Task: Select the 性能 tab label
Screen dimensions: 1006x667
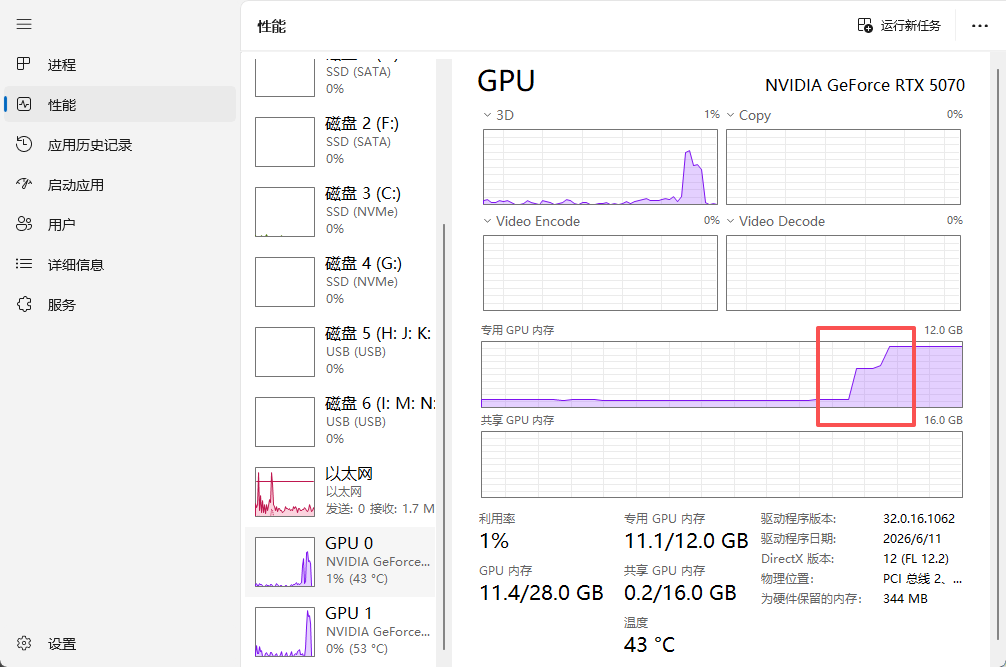Action: [62, 105]
